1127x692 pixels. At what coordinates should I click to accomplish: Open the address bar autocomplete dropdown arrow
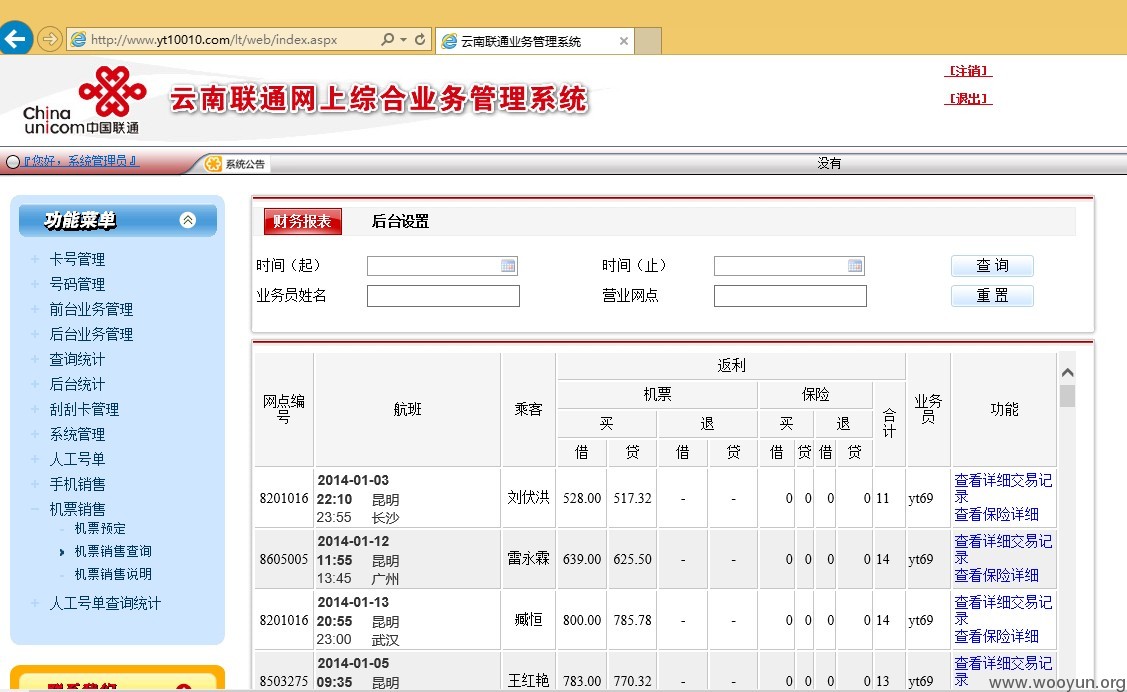point(403,40)
